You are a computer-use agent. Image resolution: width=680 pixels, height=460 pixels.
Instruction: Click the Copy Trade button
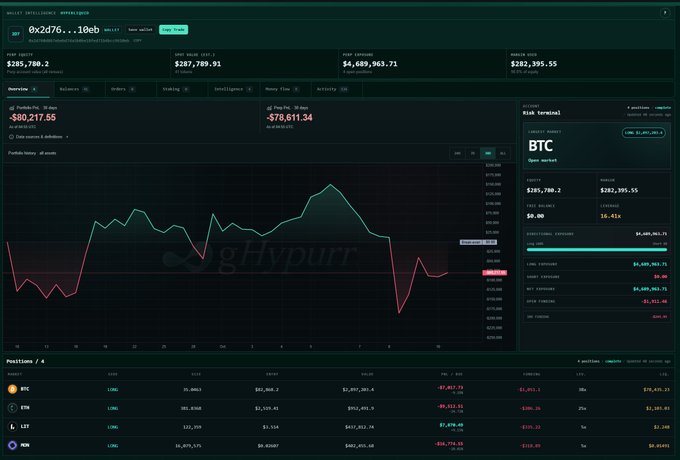[173, 29]
